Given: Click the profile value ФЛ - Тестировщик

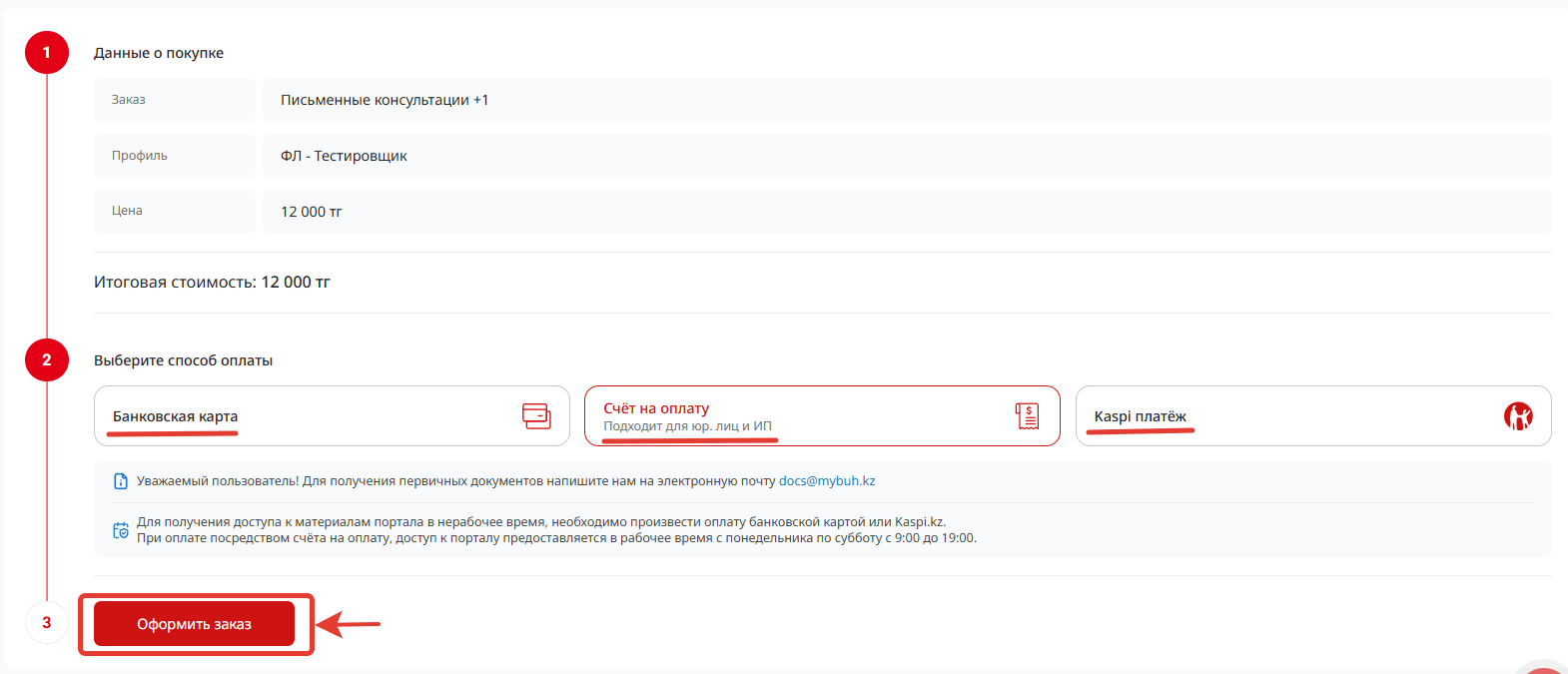Looking at the screenshot, I should coord(344,156).
